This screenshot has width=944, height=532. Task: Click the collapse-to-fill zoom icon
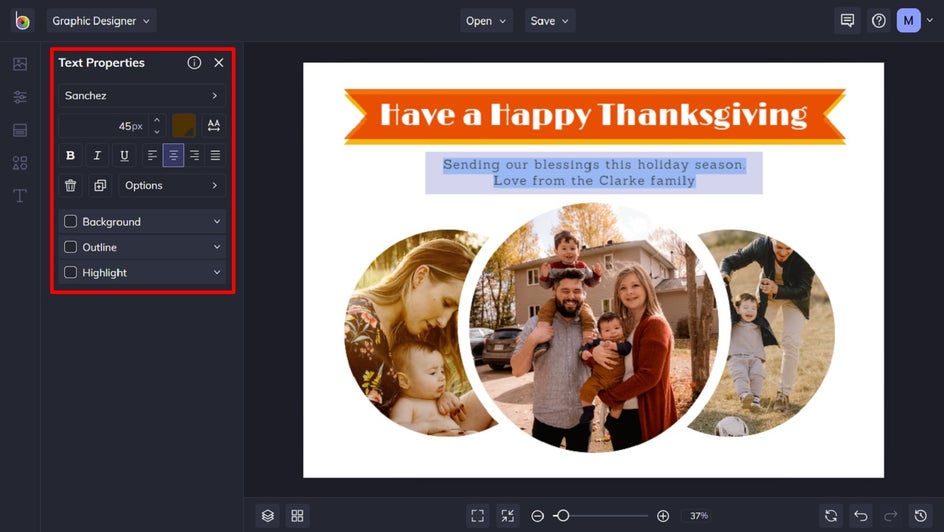pos(508,516)
